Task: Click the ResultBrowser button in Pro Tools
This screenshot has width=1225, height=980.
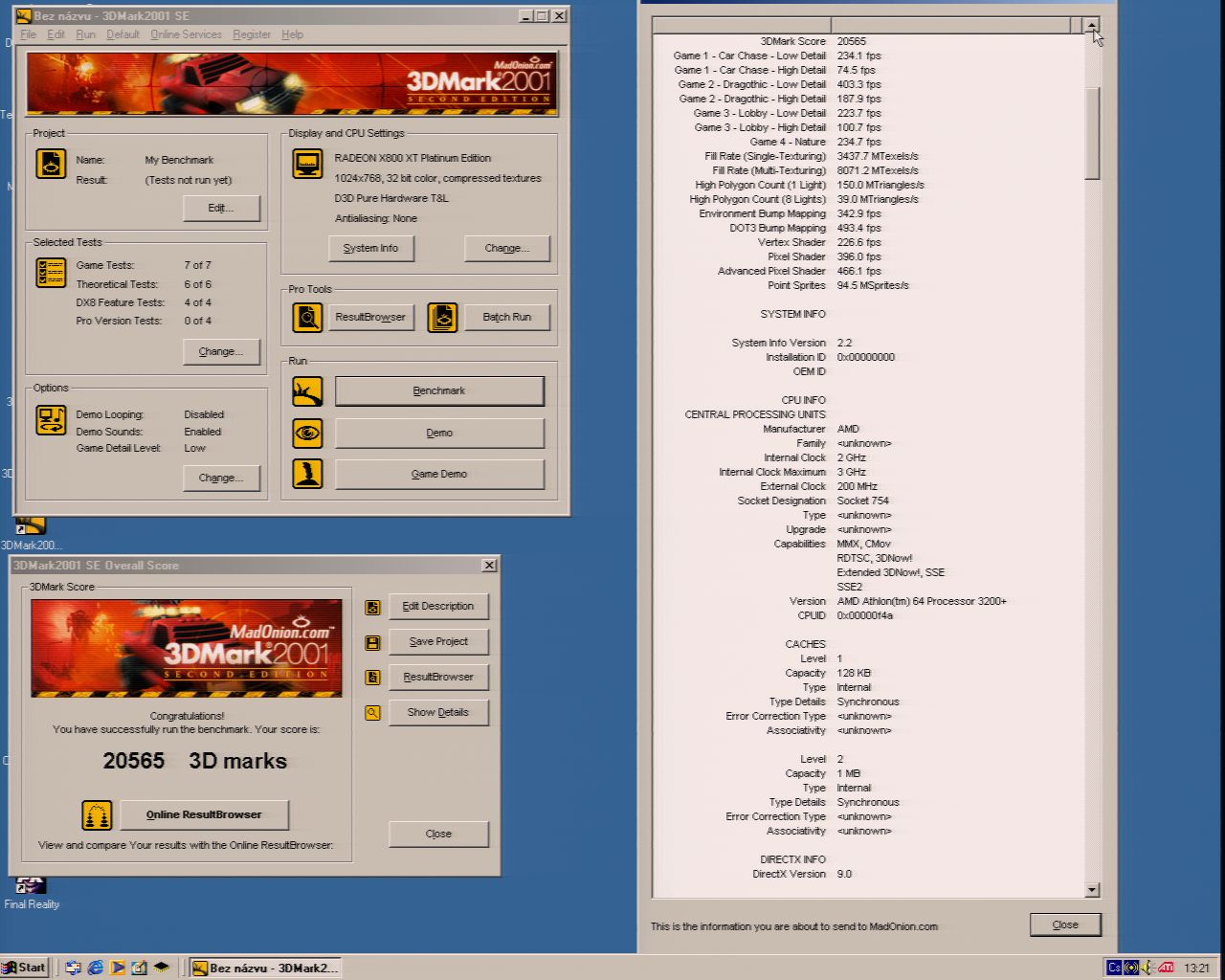Action: 370,317
